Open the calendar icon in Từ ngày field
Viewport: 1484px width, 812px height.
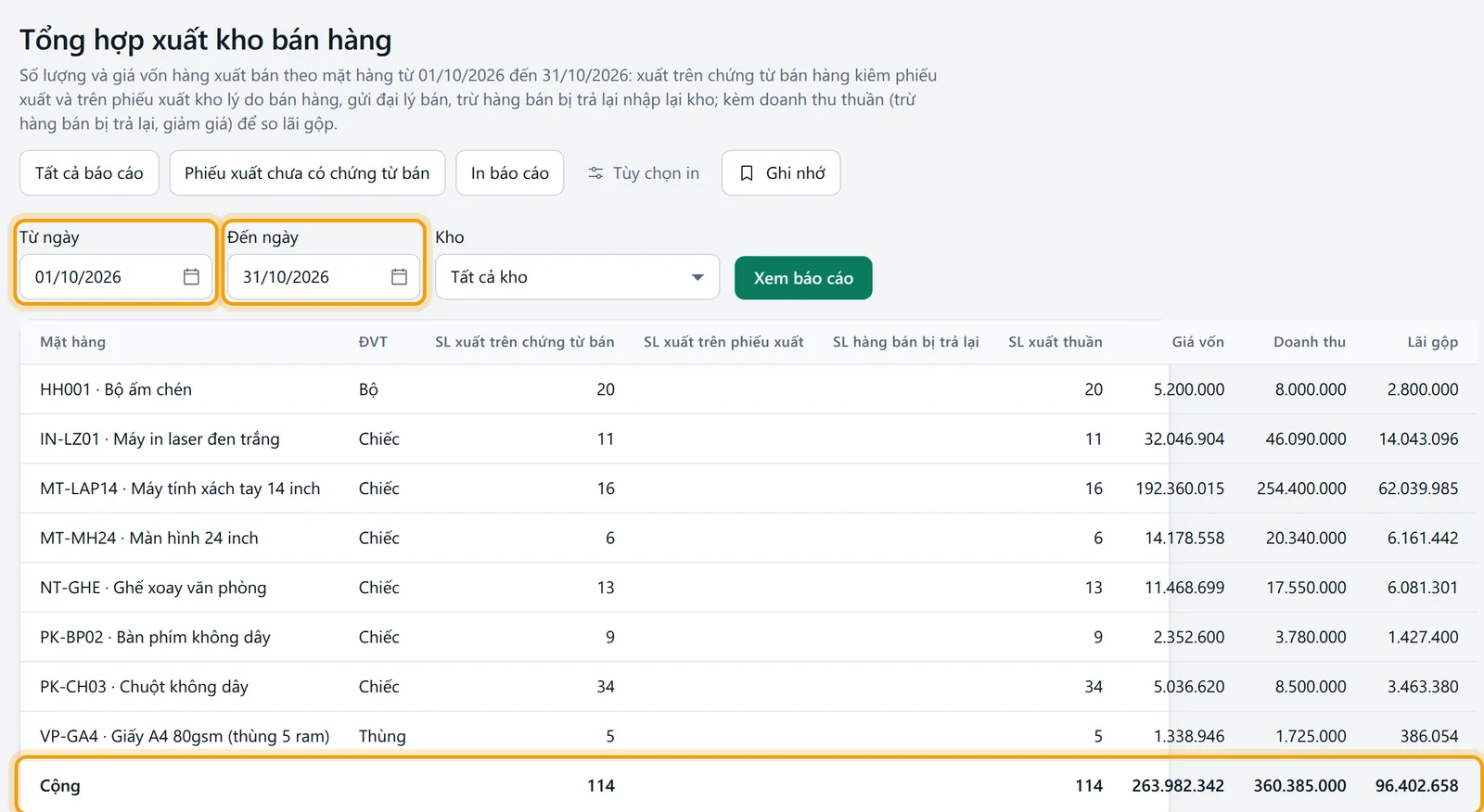point(191,277)
